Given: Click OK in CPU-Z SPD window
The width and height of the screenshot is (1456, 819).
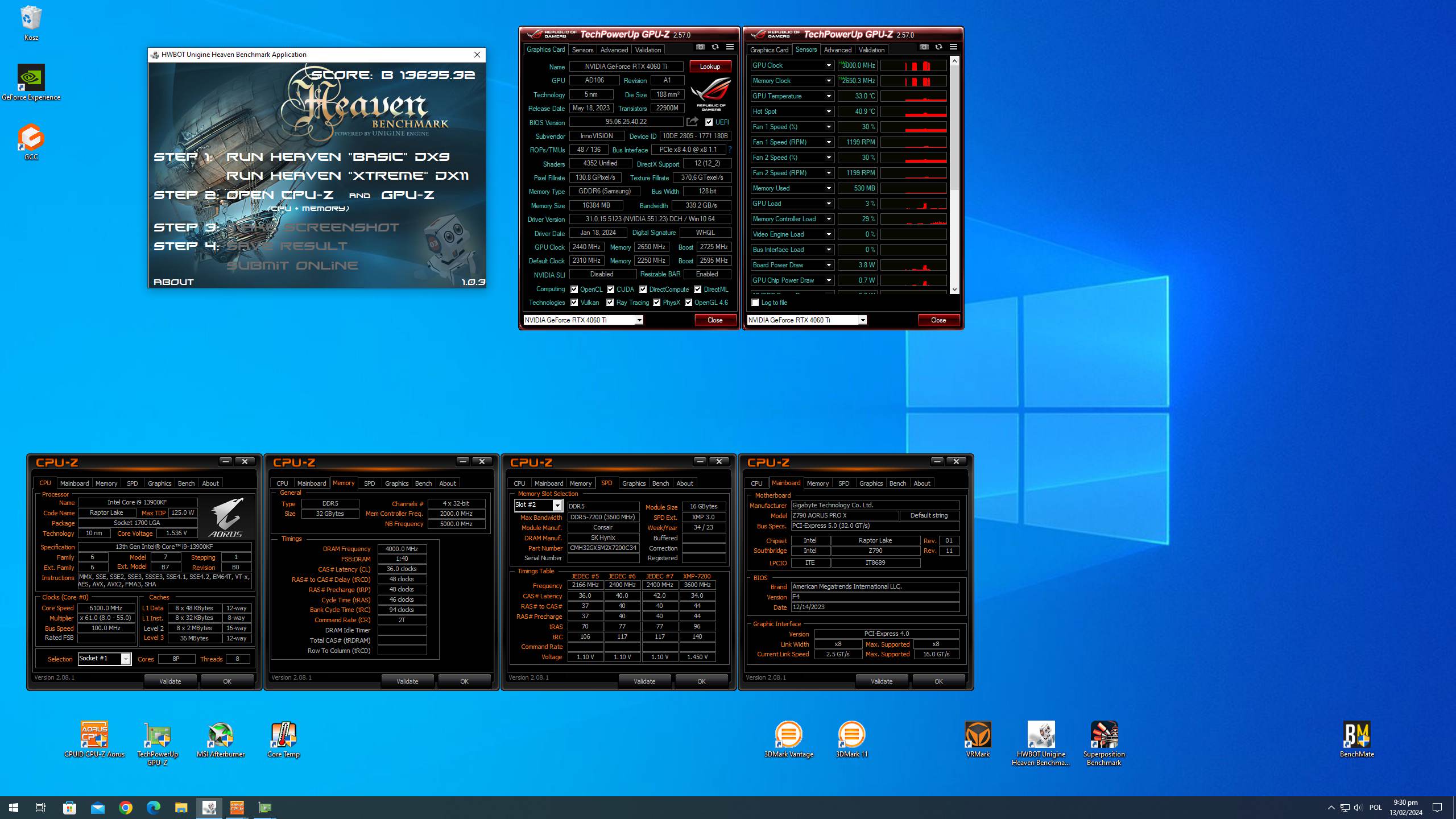Looking at the screenshot, I should [701, 681].
